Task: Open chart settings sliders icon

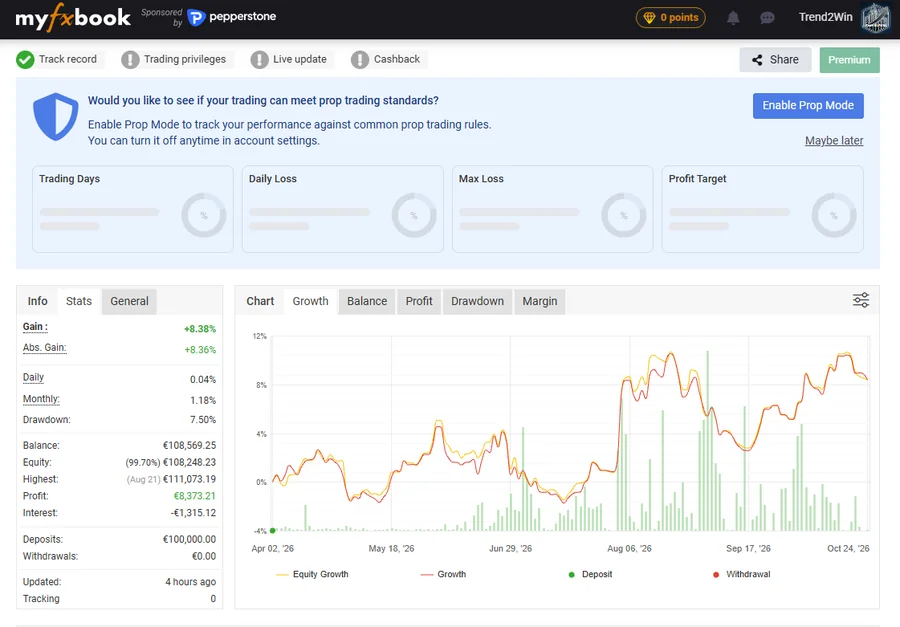Action: pos(860,300)
